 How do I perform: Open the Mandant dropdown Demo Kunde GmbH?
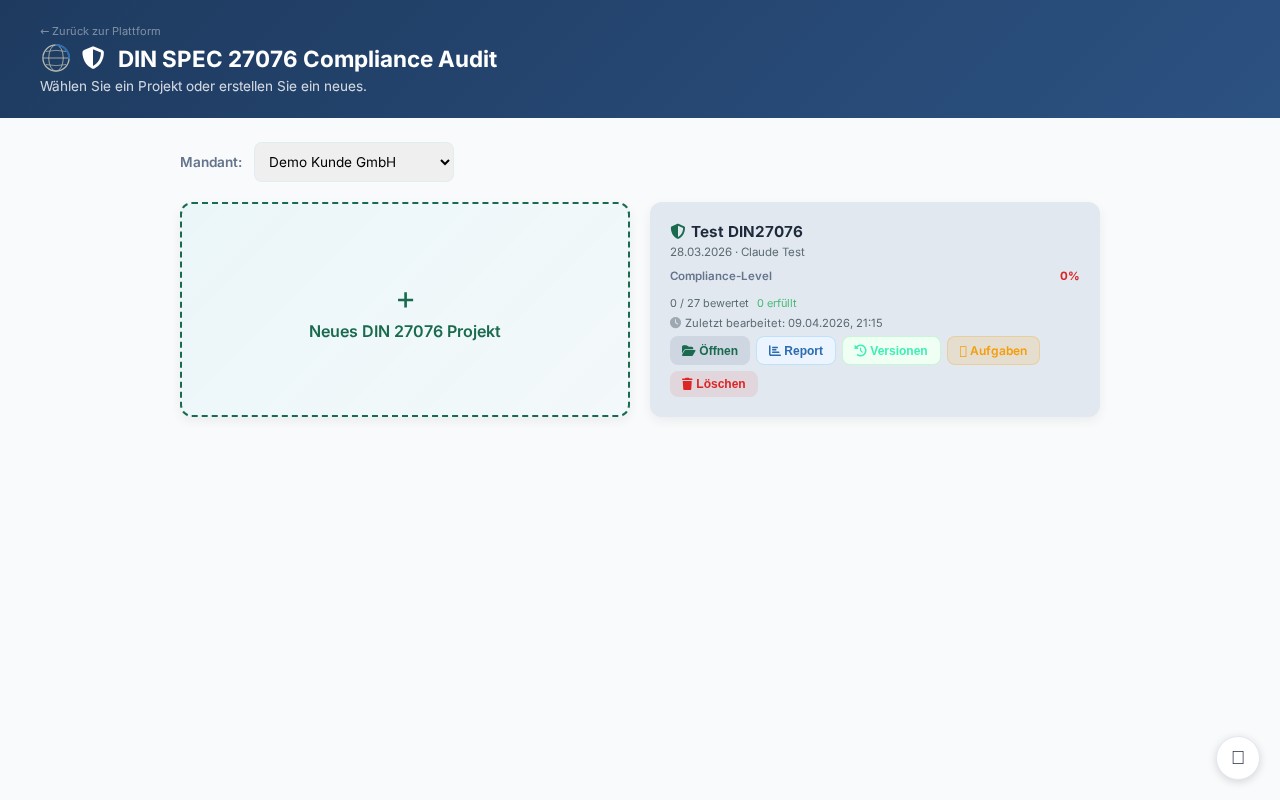354,162
